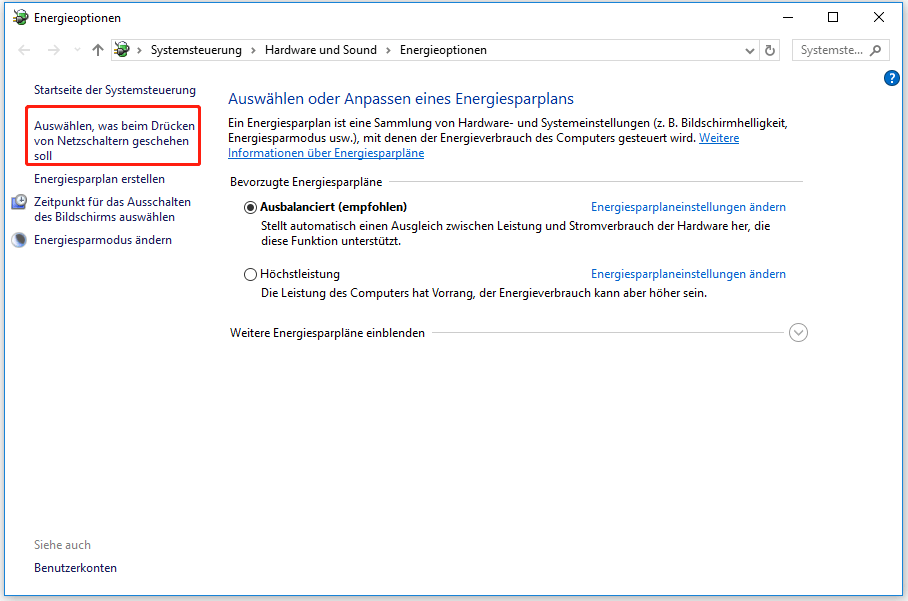Expand the chevron before Systemsteuerung
Viewport: 908px width, 601px height.
(139, 50)
